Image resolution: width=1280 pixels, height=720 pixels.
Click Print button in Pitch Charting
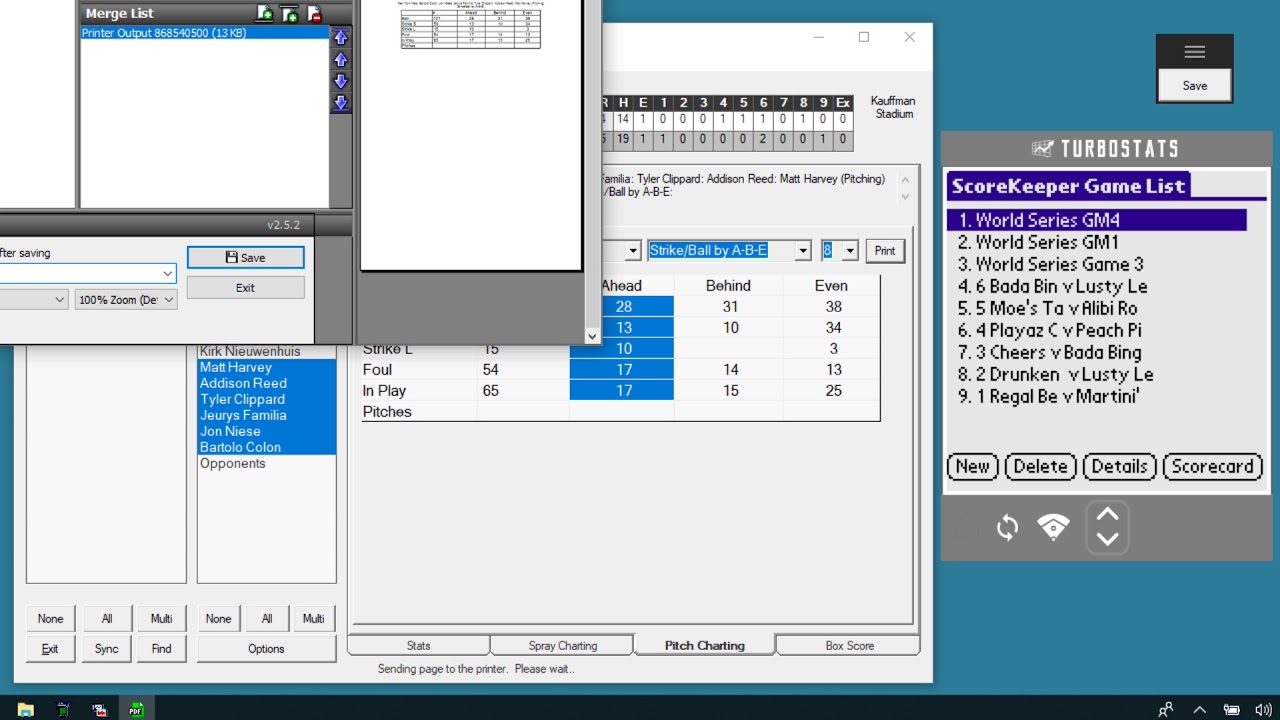click(x=885, y=250)
